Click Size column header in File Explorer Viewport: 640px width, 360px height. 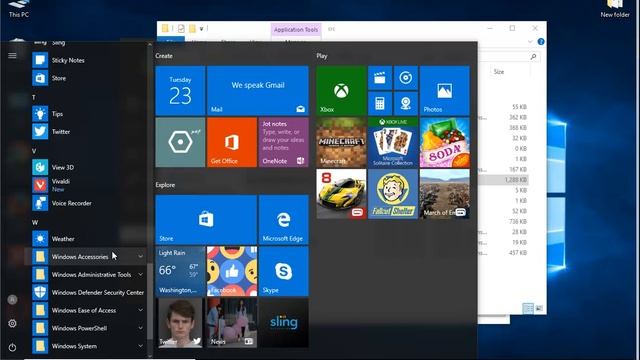click(499, 71)
